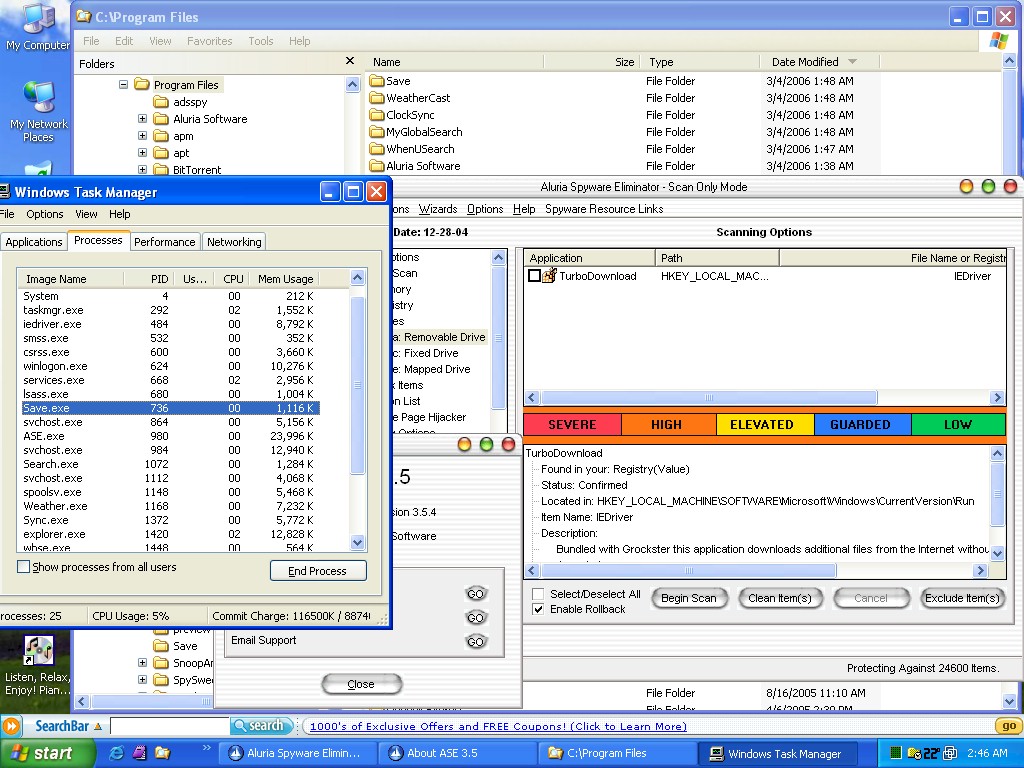Uncheck Enable Rollback checkbox

click(x=538, y=609)
